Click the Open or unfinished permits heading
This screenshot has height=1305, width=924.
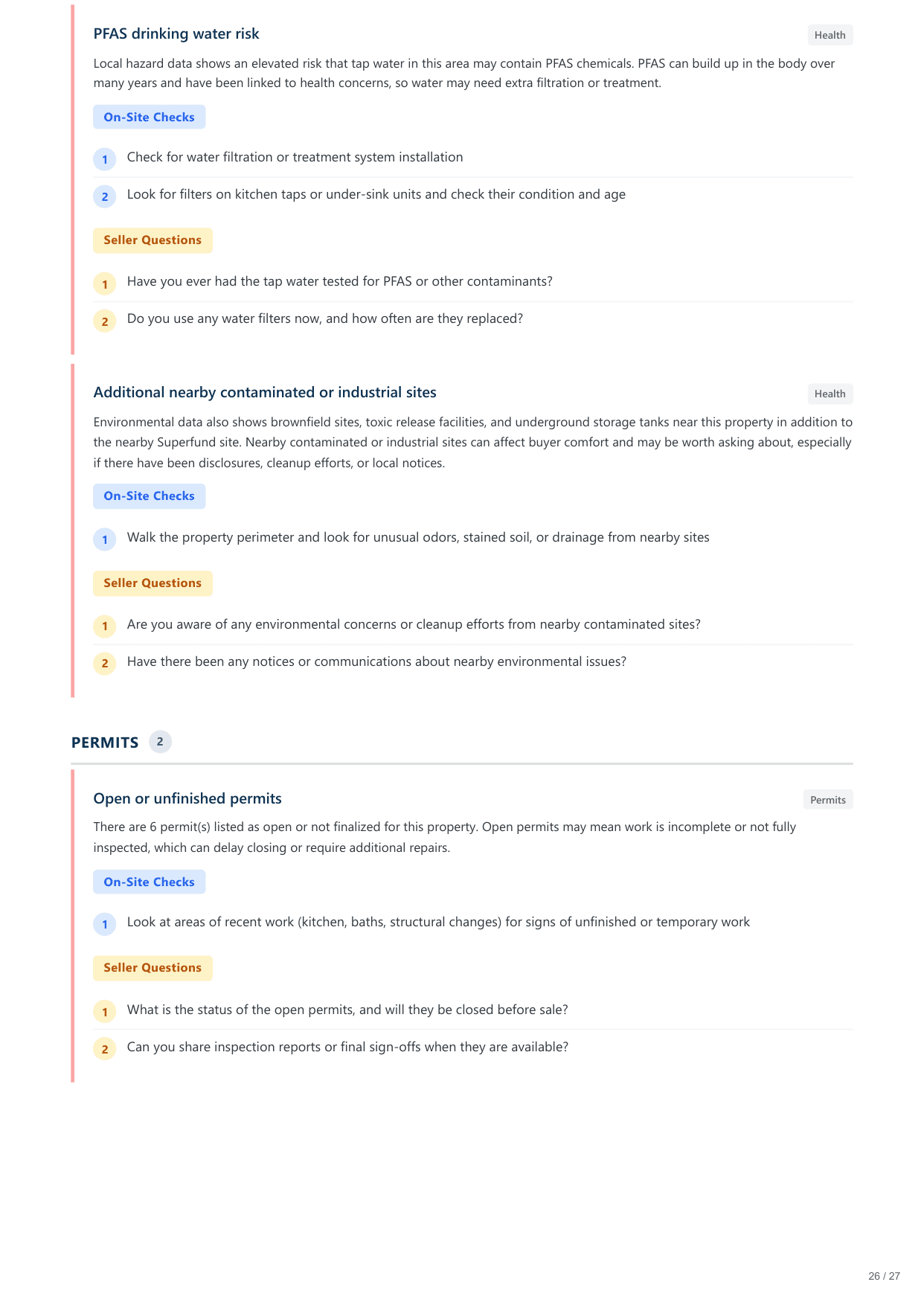tap(187, 798)
